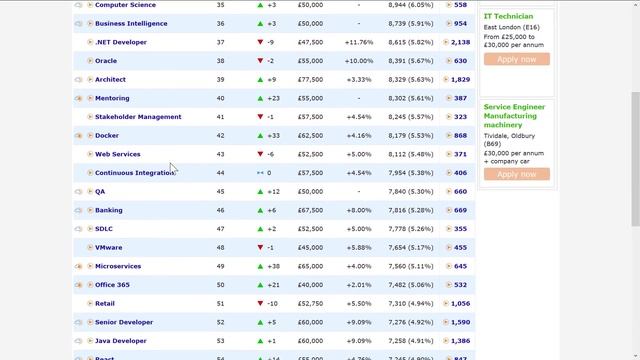Apply now for the IT Technician job
This screenshot has height=360, width=640.
pos(517,59)
